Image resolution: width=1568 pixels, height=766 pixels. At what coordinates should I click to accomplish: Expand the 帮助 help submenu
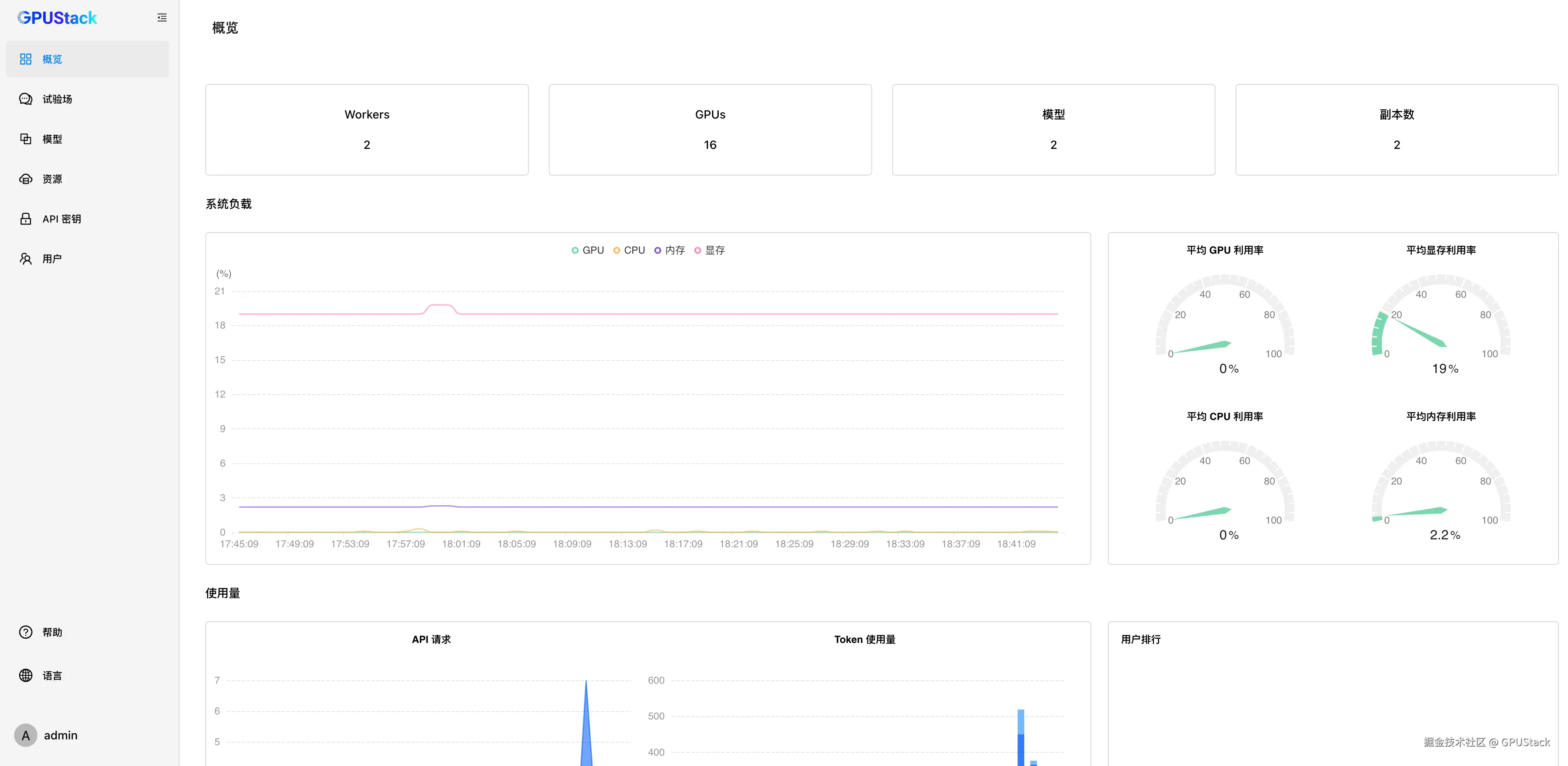[x=52, y=632]
